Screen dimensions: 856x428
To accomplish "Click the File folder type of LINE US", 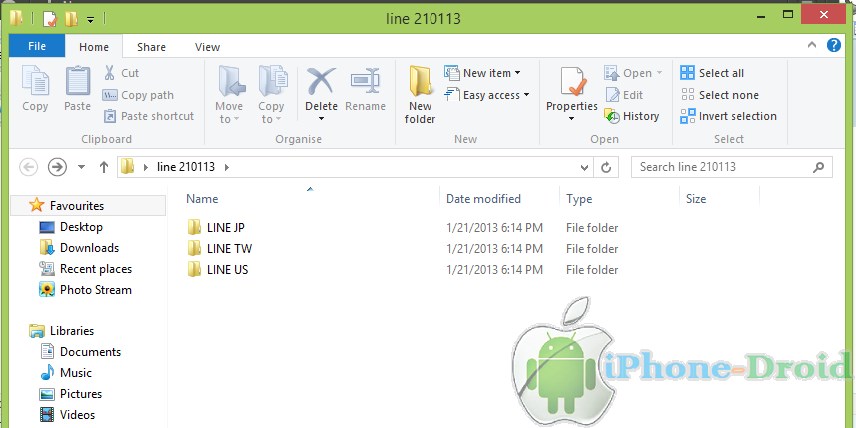I will click(x=592, y=270).
